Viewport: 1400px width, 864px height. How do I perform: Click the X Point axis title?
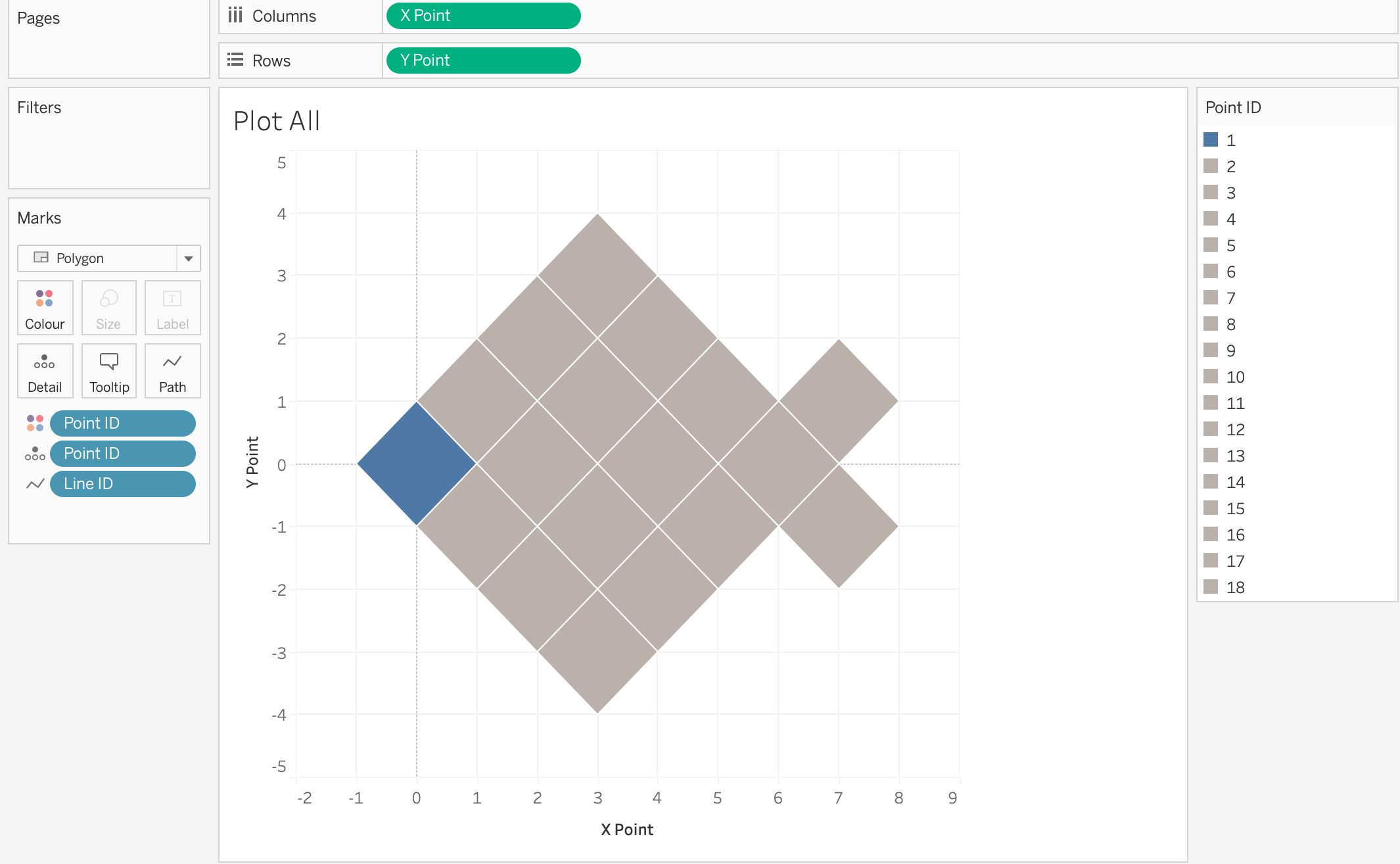click(x=627, y=830)
